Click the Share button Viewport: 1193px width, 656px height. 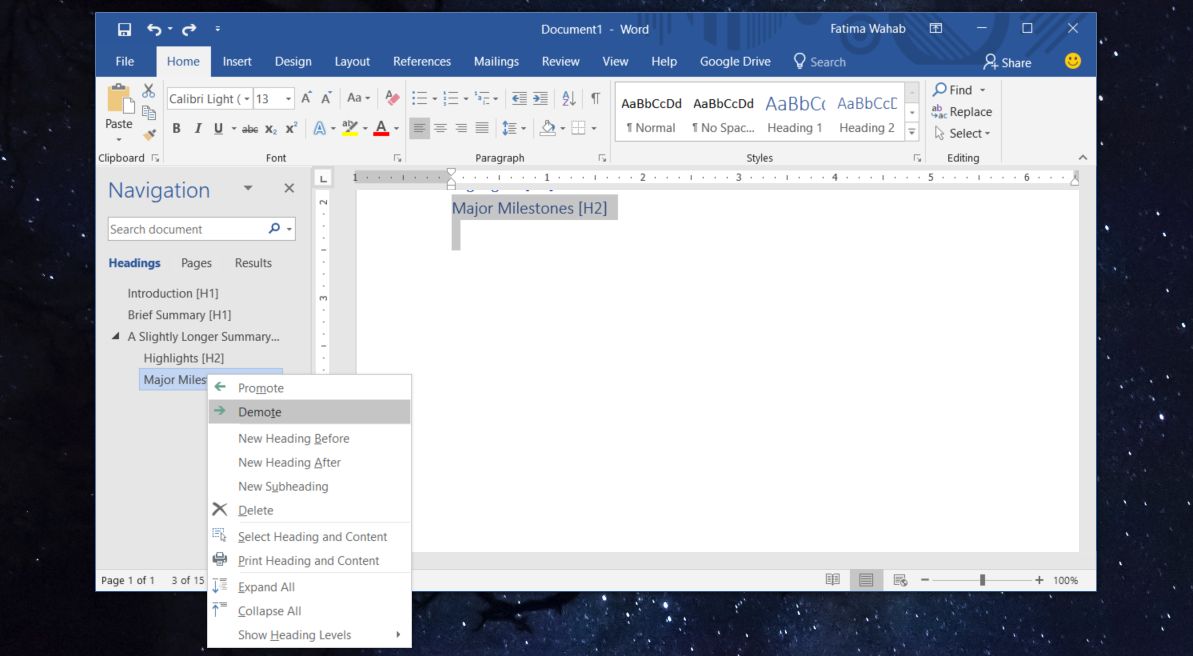click(x=1008, y=61)
